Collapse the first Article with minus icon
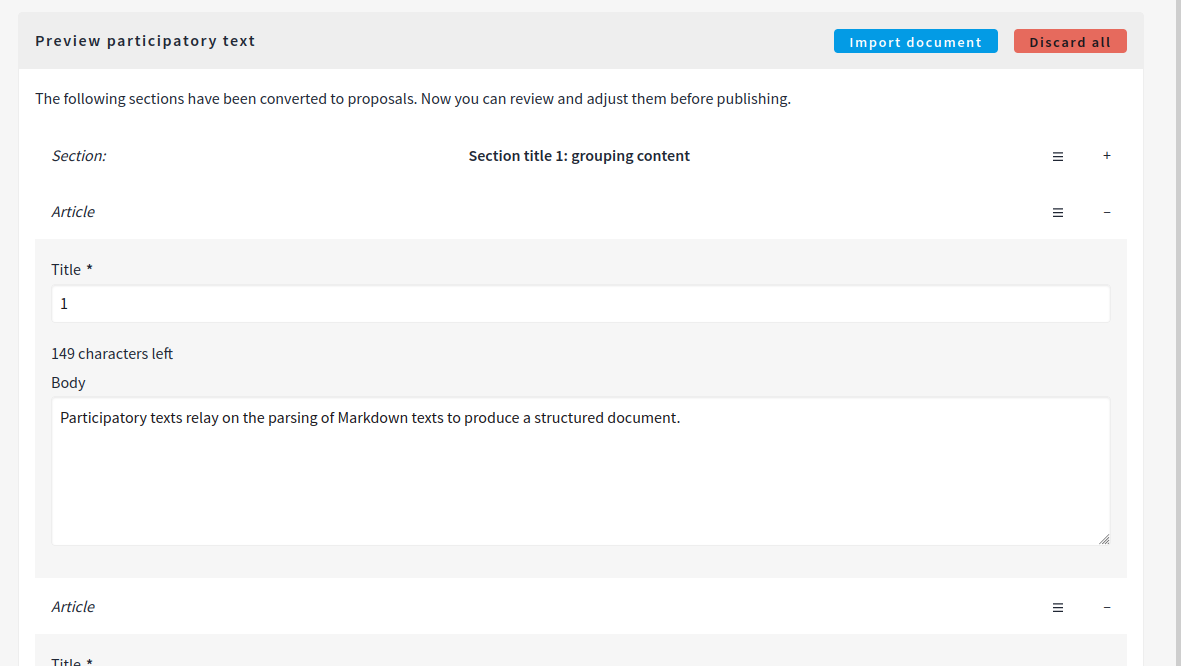Viewport: 1181px width, 666px height. tap(1106, 212)
